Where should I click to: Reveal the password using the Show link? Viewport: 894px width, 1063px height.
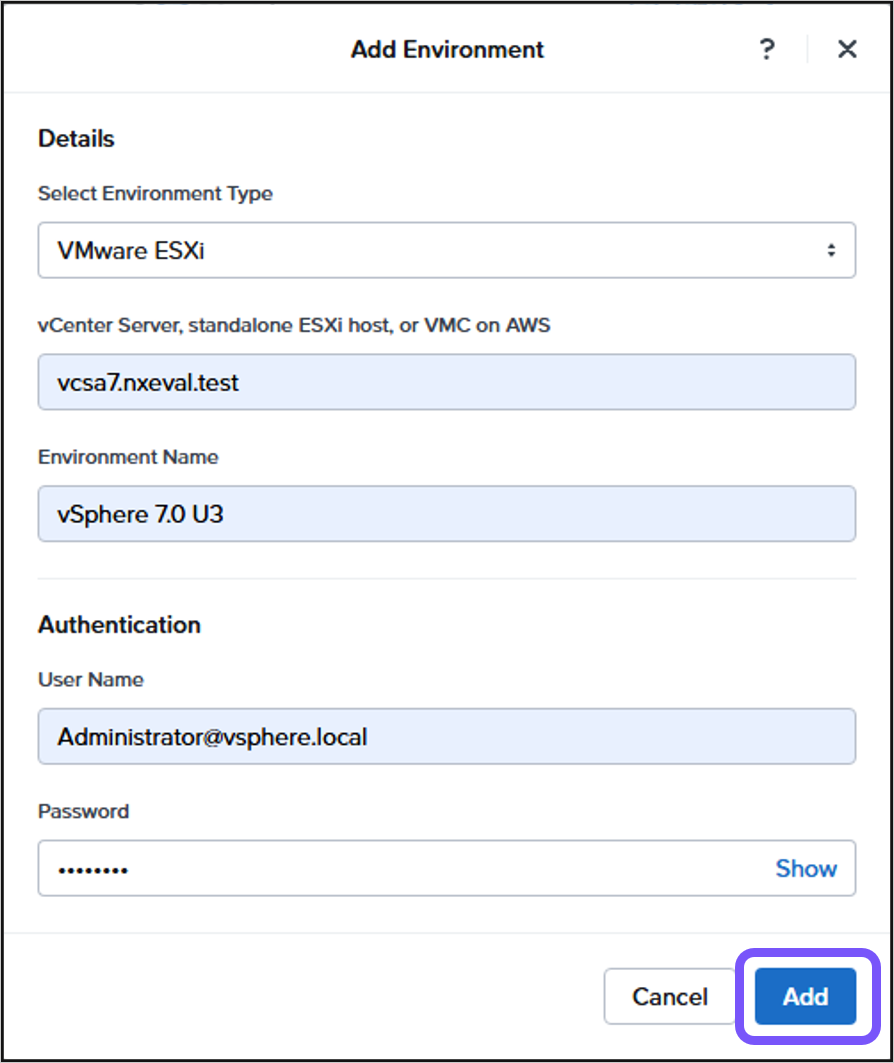pyautogui.click(x=806, y=868)
